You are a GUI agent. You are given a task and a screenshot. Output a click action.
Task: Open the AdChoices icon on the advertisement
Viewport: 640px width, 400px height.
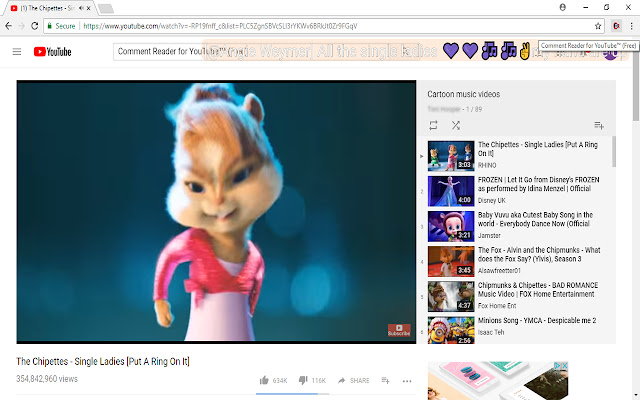tap(556, 366)
